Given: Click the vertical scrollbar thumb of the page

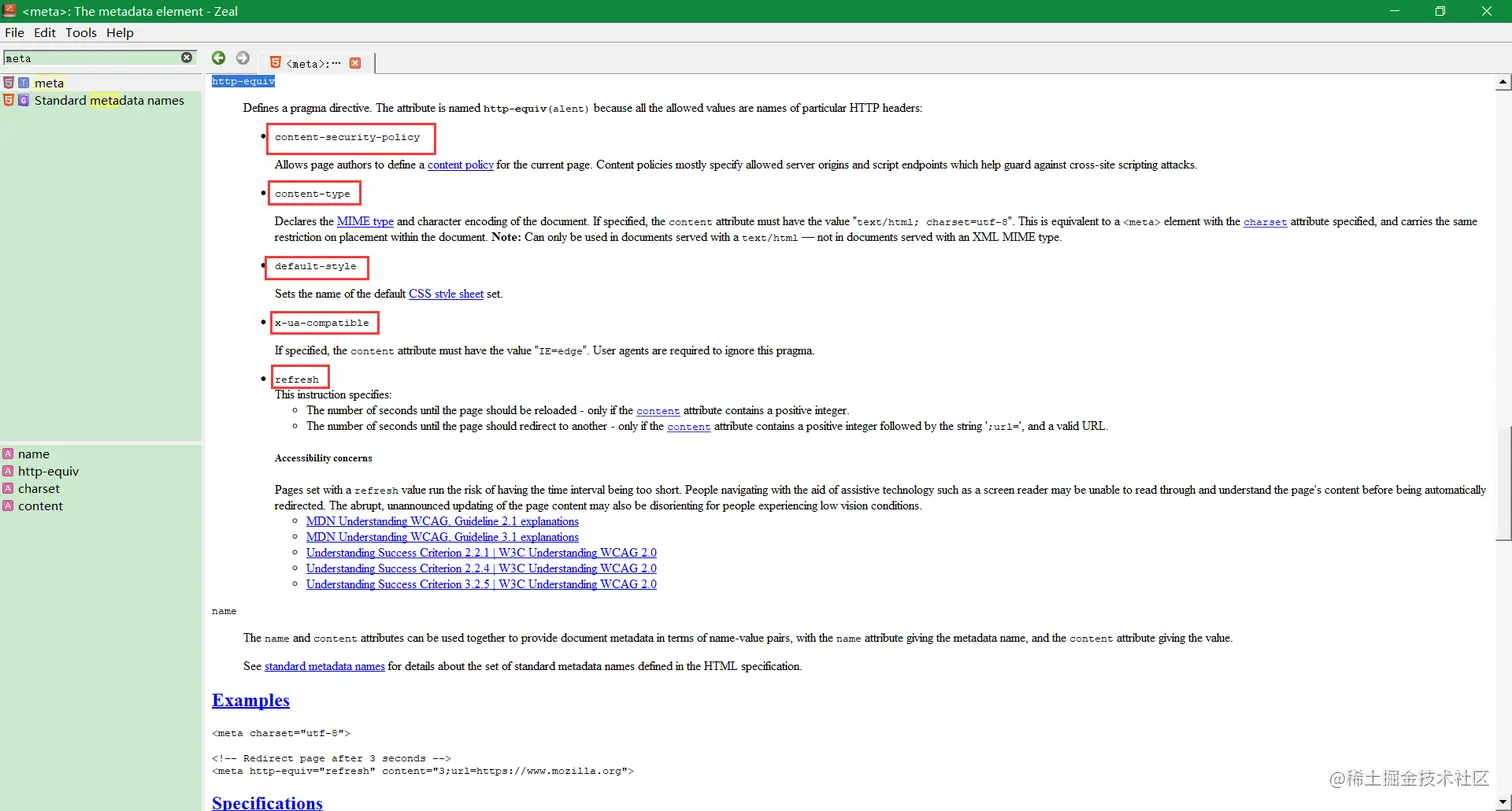Looking at the screenshot, I should (1506, 483).
